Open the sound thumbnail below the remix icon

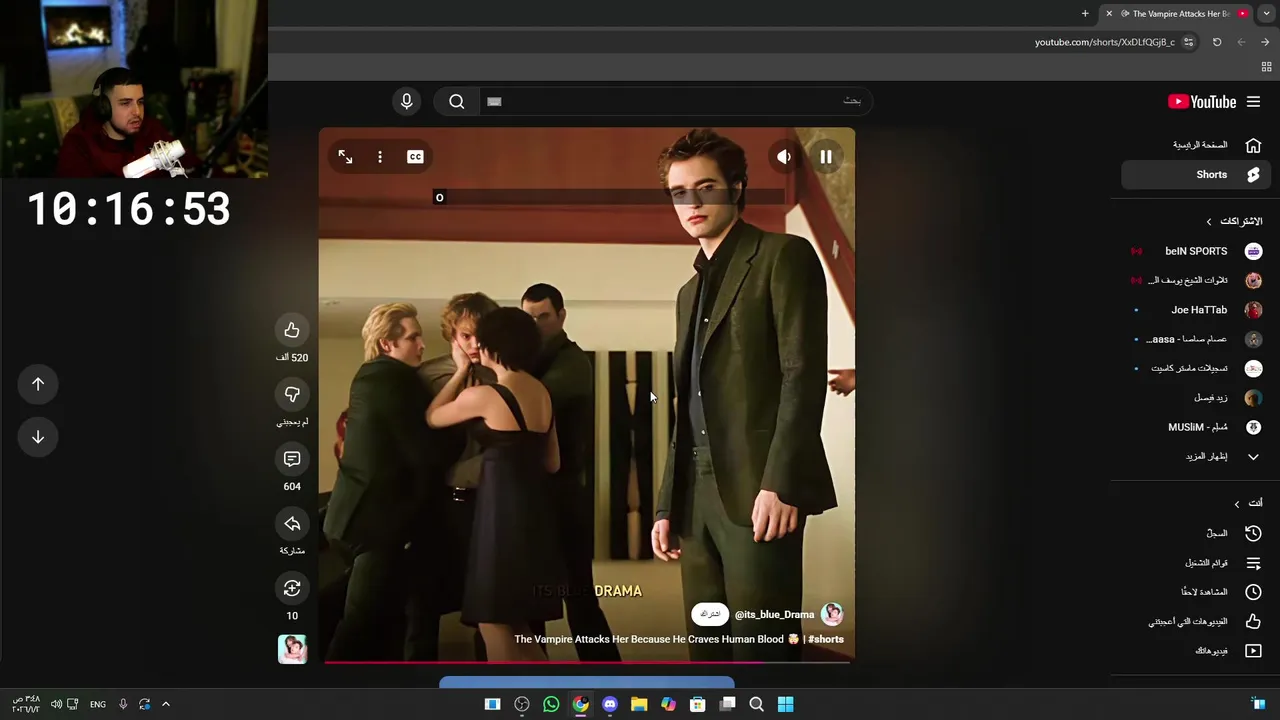click(x=292, y=649)
